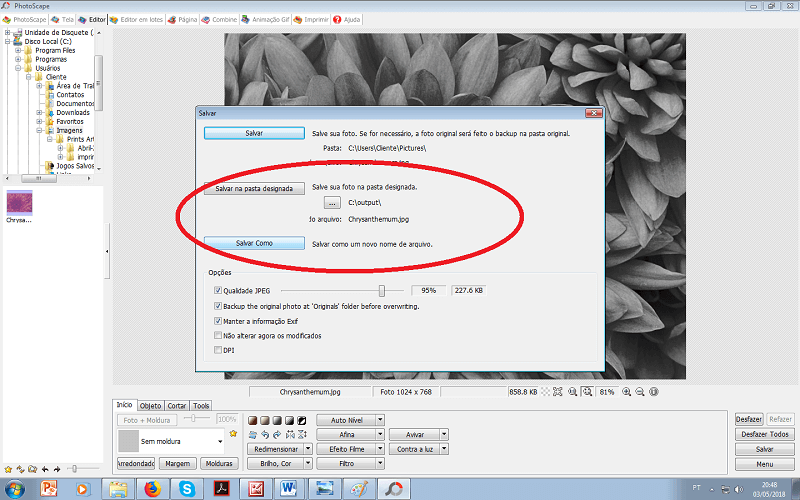Open the Combine tab
Viewport: 800px width, 500px height.
[222, 19]
